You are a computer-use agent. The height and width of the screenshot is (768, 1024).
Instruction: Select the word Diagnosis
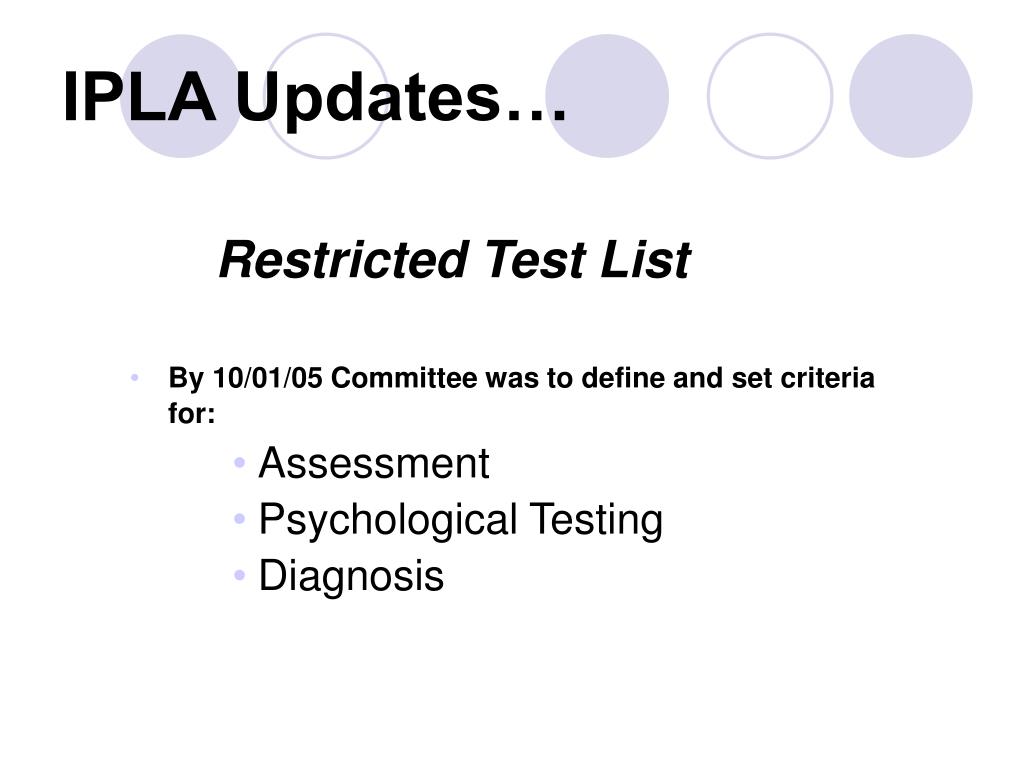click(x=351, y=577)
